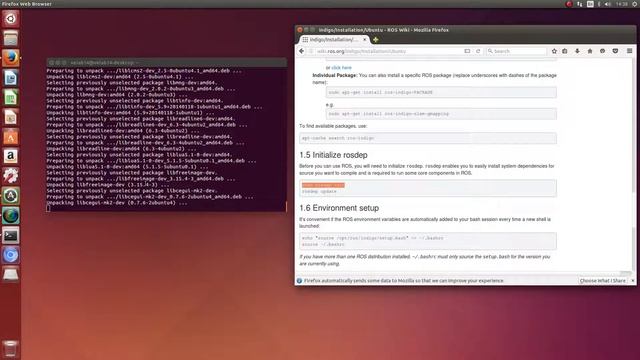This screenshot has height=360, width=640.
Task: Focus the Firefox Search box
Action: (516, 51)
